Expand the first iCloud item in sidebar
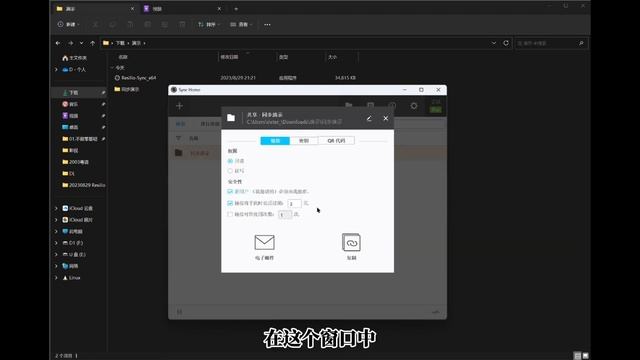Image resolution: width=640 pixels, height=360 pixels. (x=56, y=208)
